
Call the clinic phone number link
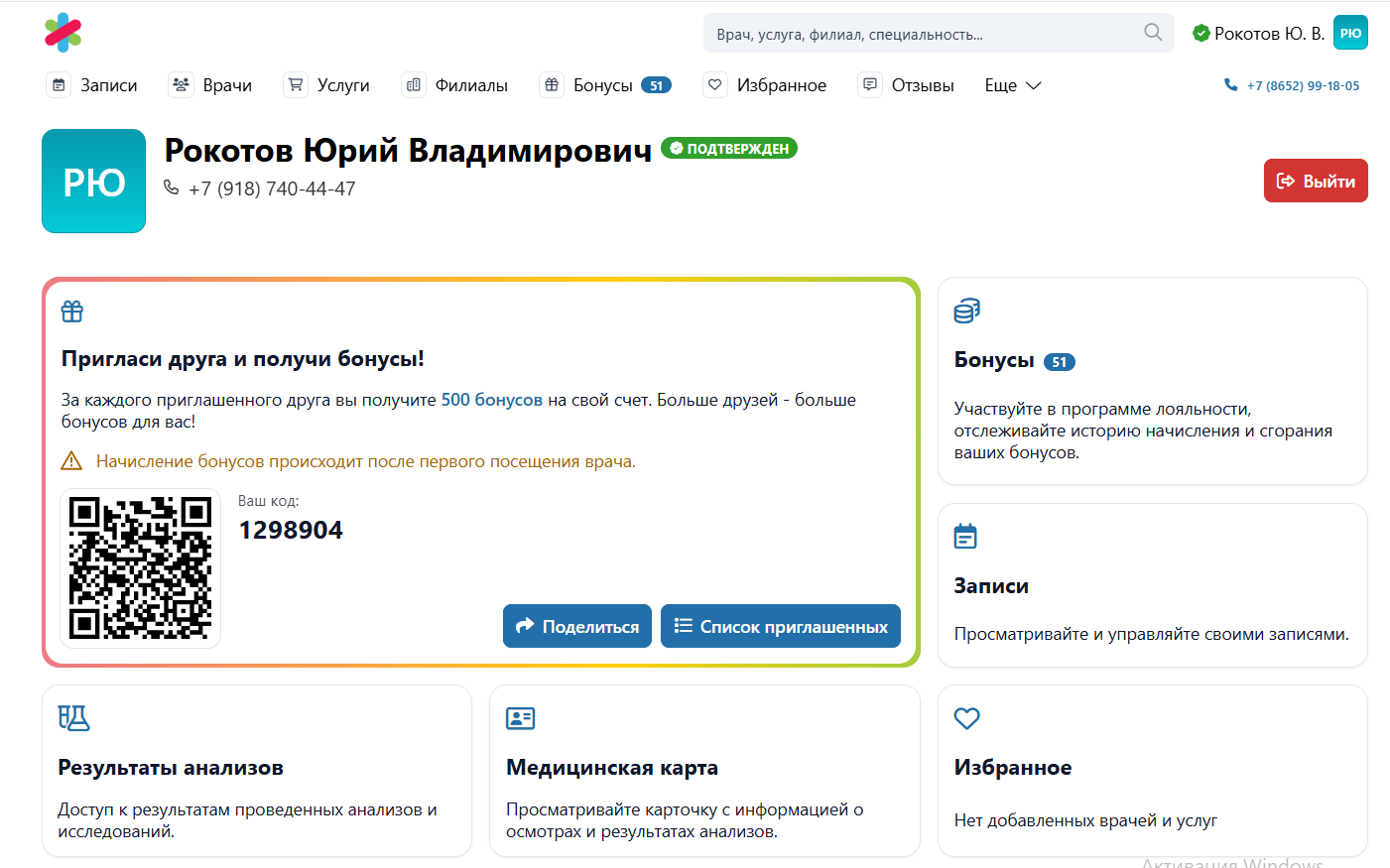point(1292,85)
